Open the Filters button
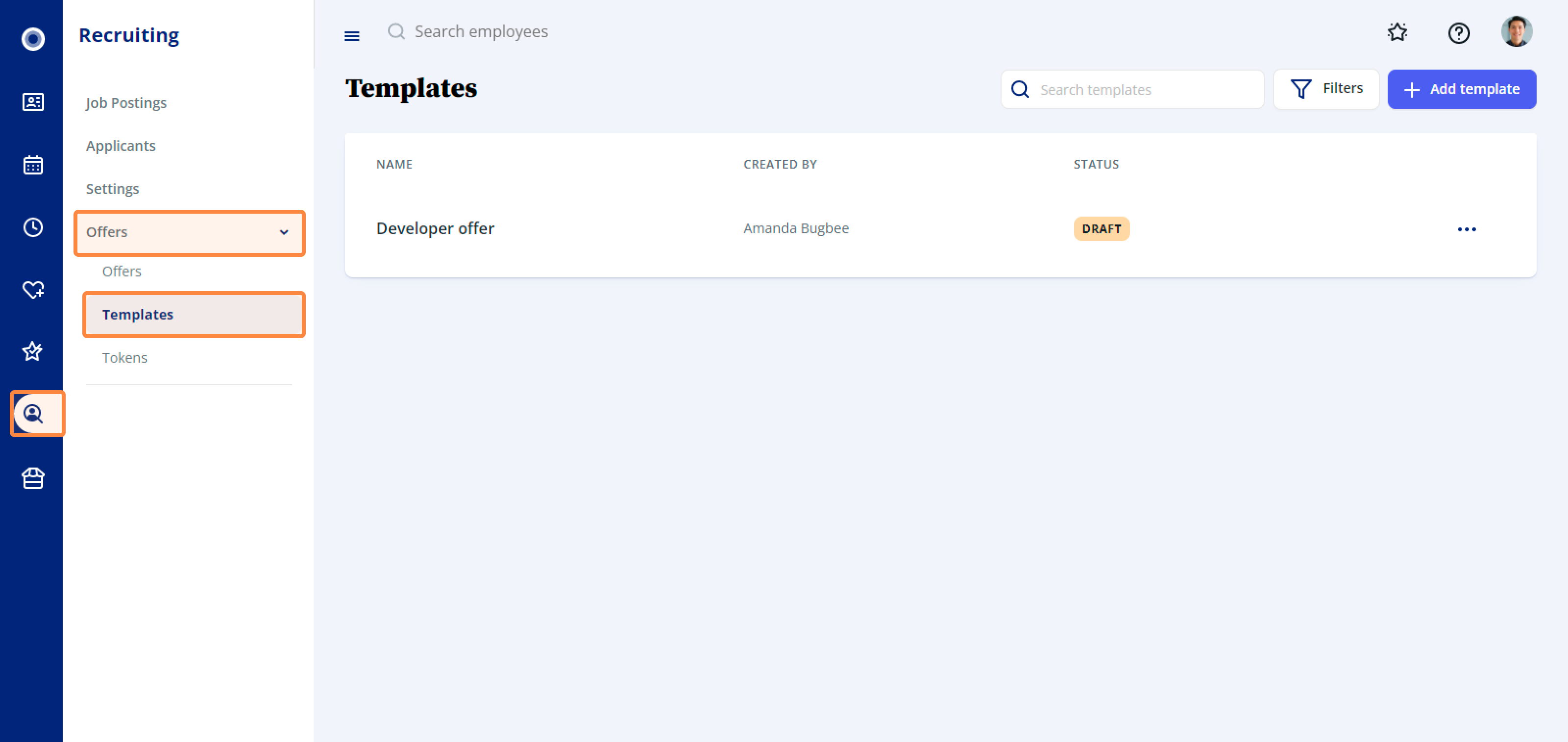This screenshot has height=742, width=1568. [1326, 89]
